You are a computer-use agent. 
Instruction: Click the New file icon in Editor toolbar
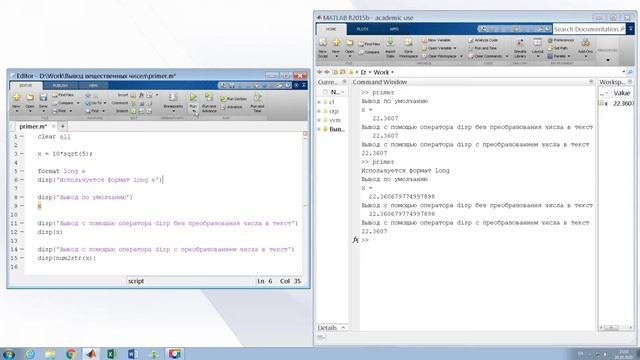[x=16, y=97]
